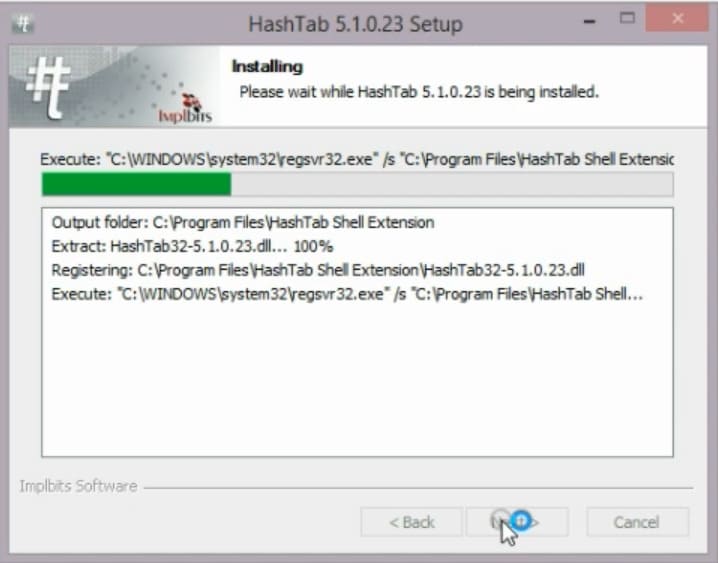Select the Execute regsvr32 line in the log list
Image resolution: width=718 pixels, height=563 pixels.
tap(347, 294)
